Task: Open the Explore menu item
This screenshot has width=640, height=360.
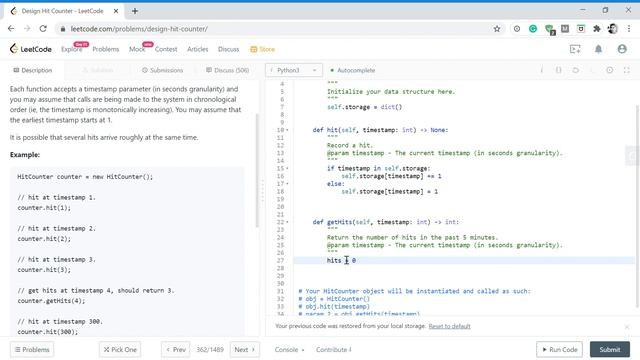Action: point(71,49)
